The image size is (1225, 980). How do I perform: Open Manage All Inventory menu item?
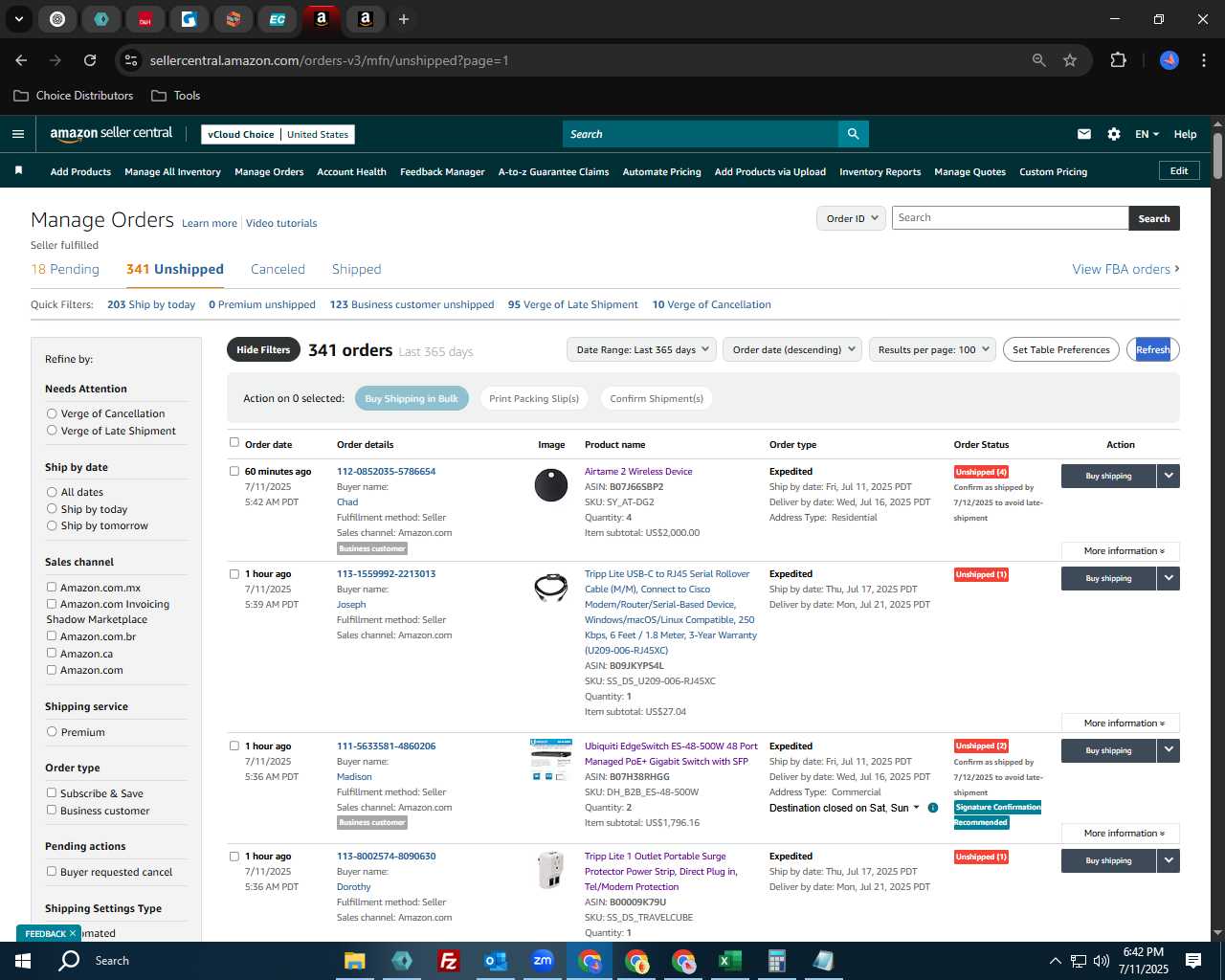(172, 171)
